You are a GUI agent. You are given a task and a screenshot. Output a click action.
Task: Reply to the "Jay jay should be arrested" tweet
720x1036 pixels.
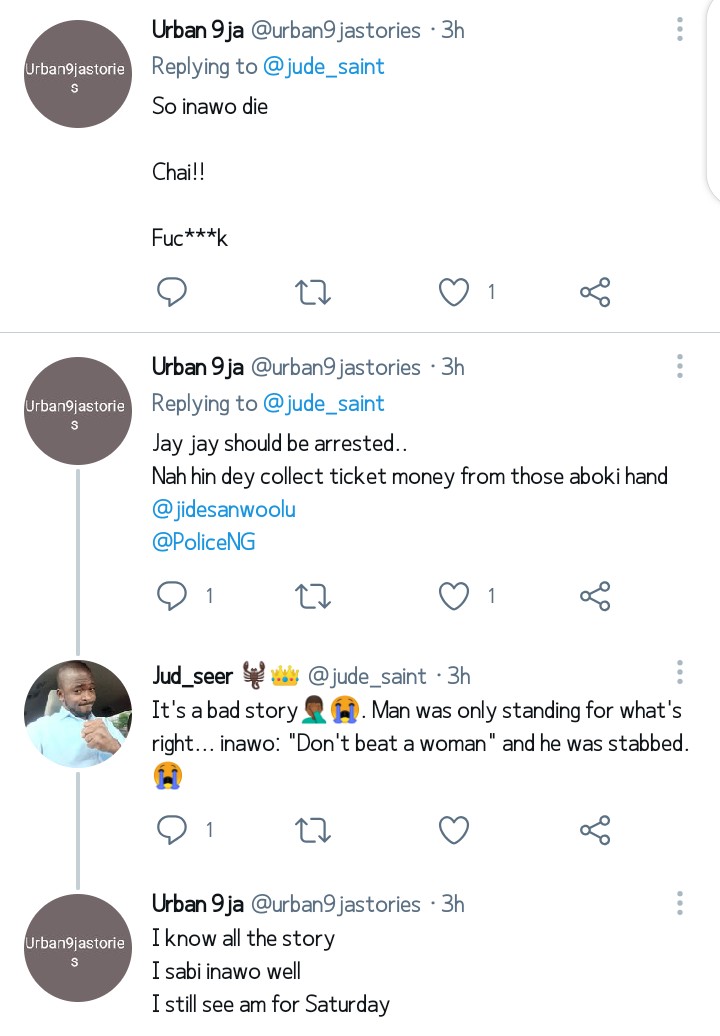(x=173, y=596)
